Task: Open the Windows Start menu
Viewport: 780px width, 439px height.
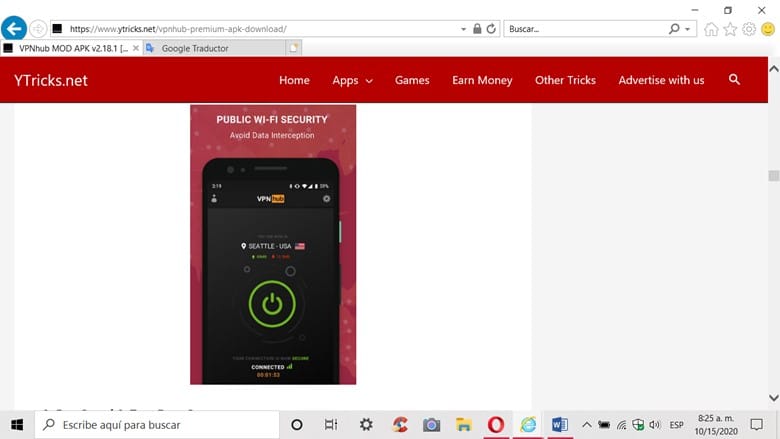Action: (x=17, y=425)
